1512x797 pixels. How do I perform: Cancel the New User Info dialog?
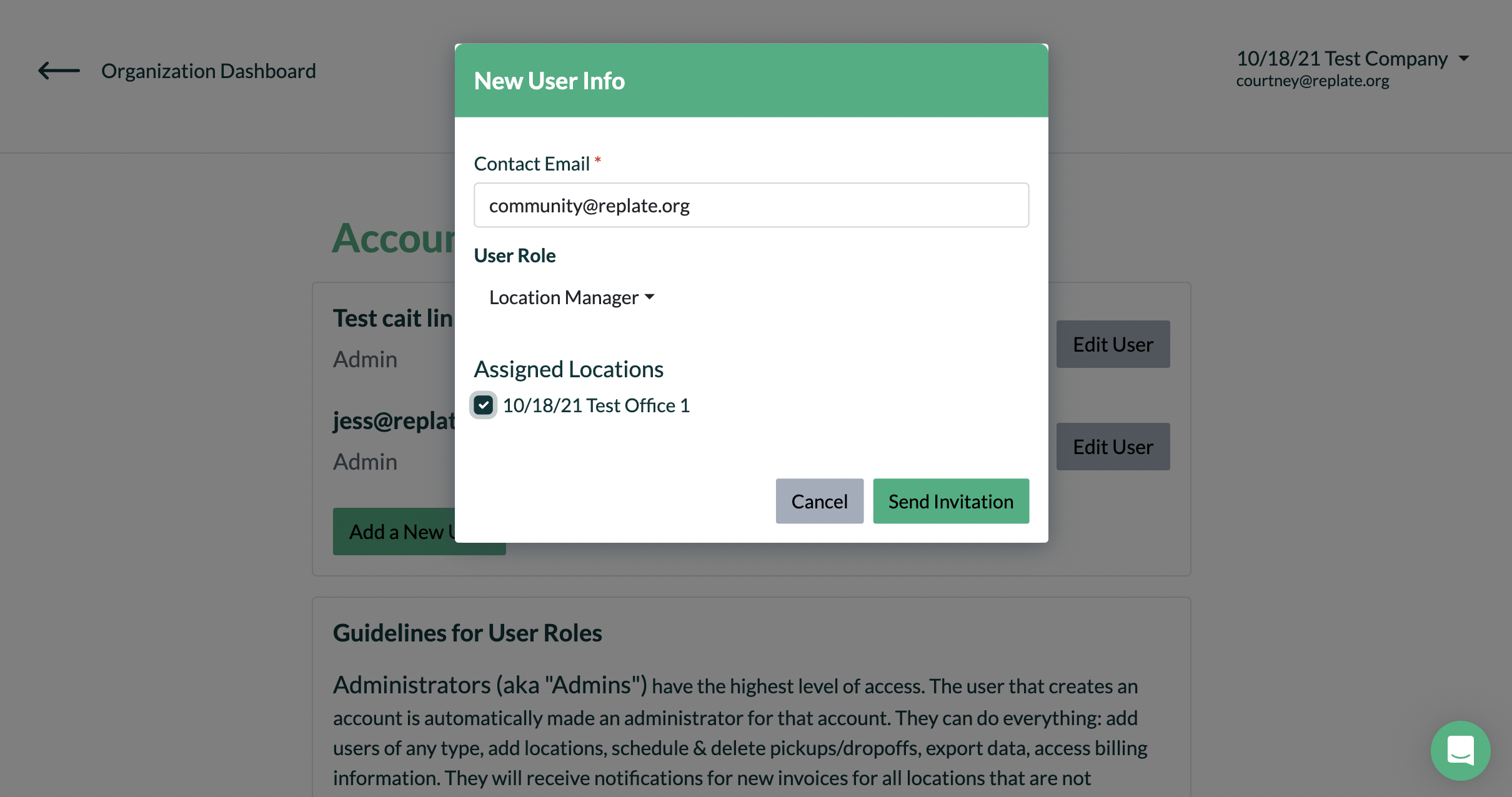click(819, 501)
